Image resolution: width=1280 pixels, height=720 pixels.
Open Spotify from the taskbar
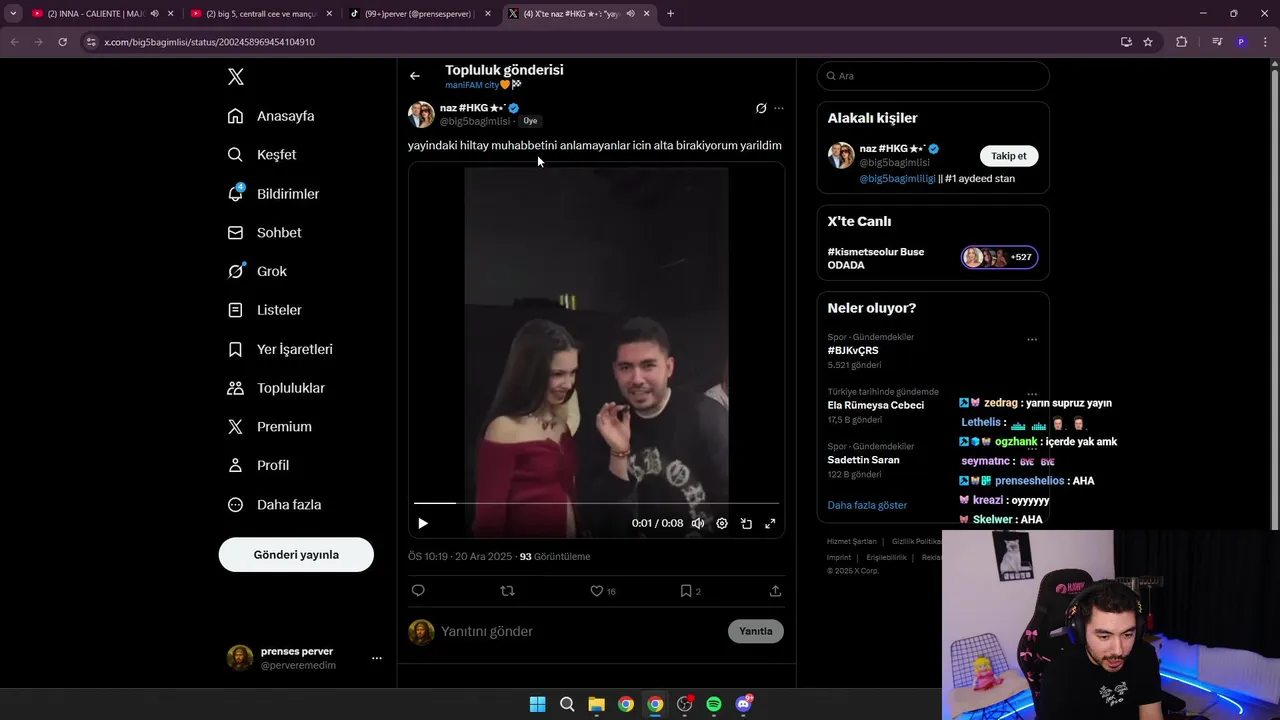714,704
